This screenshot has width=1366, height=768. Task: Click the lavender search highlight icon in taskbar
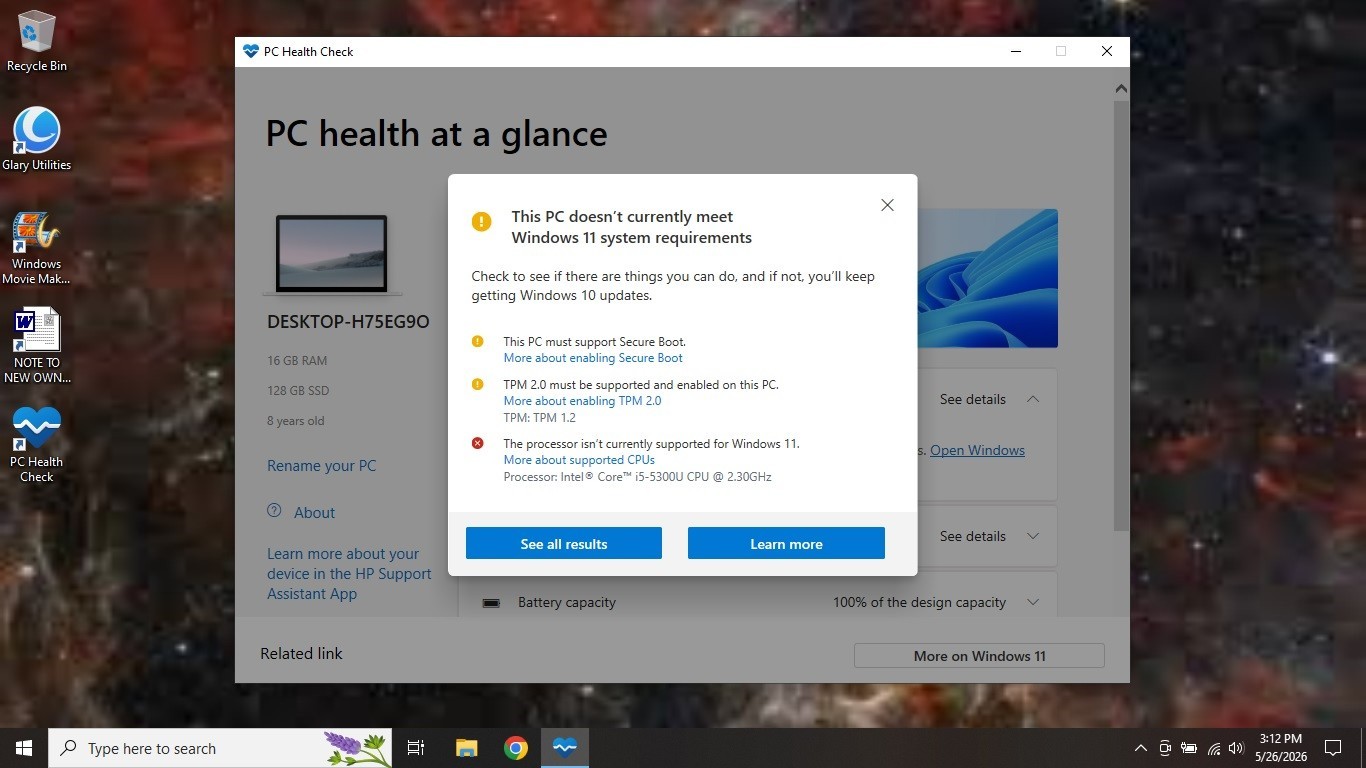(357, 748)
